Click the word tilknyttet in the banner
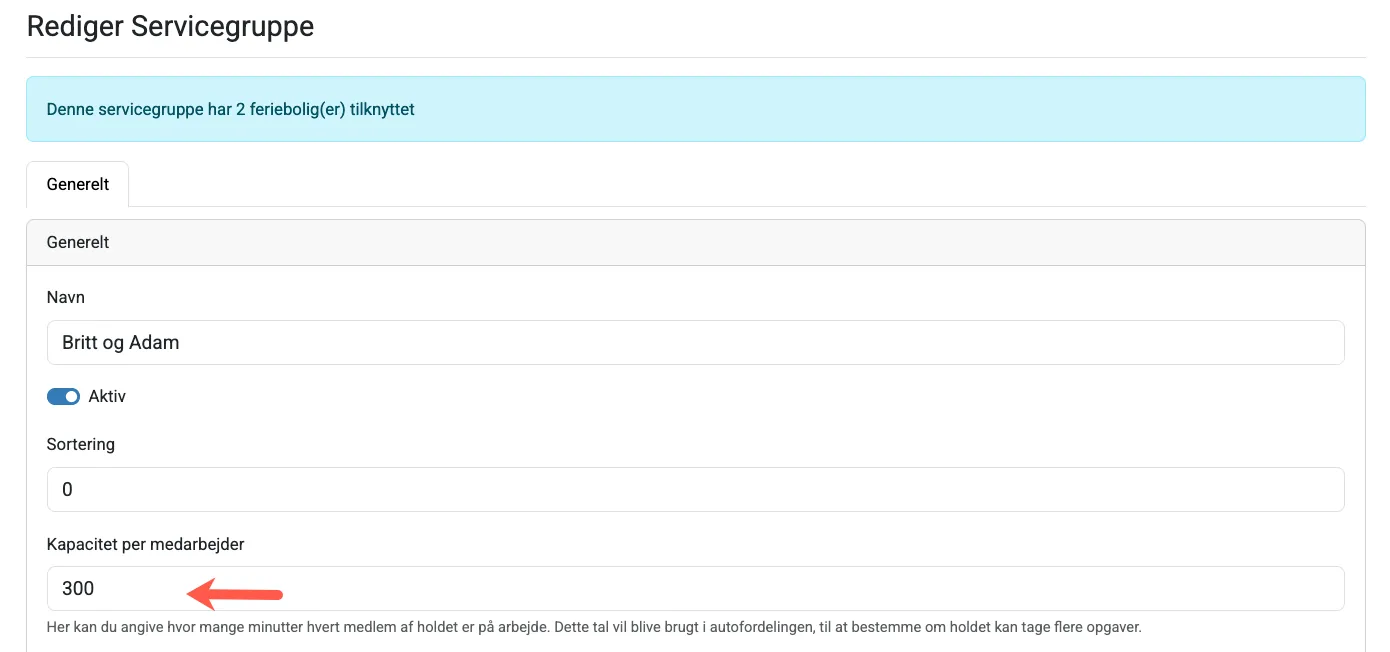Image resolution: width=1390 pixels, height=652 pixels. 382,109
